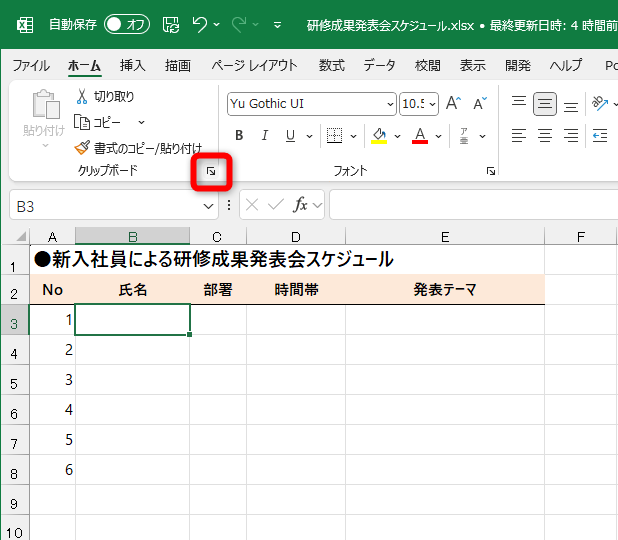Switch to the 描画 tab

[178, 65]
